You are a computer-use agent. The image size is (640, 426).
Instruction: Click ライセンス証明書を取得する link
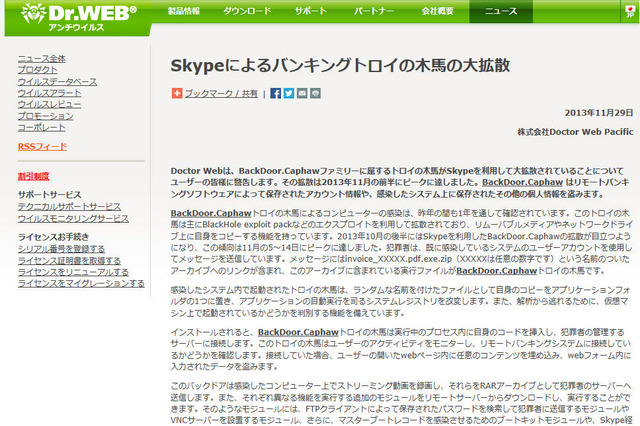pos(69,260)
